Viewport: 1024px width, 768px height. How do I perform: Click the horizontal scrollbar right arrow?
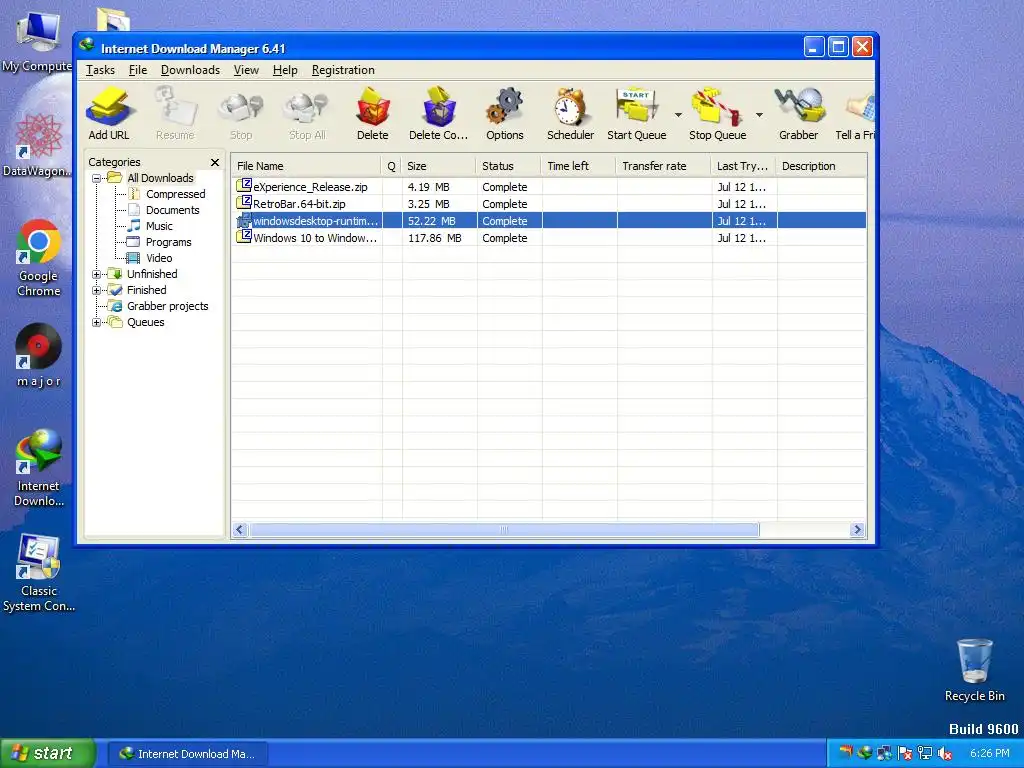[x=857, y=530]
